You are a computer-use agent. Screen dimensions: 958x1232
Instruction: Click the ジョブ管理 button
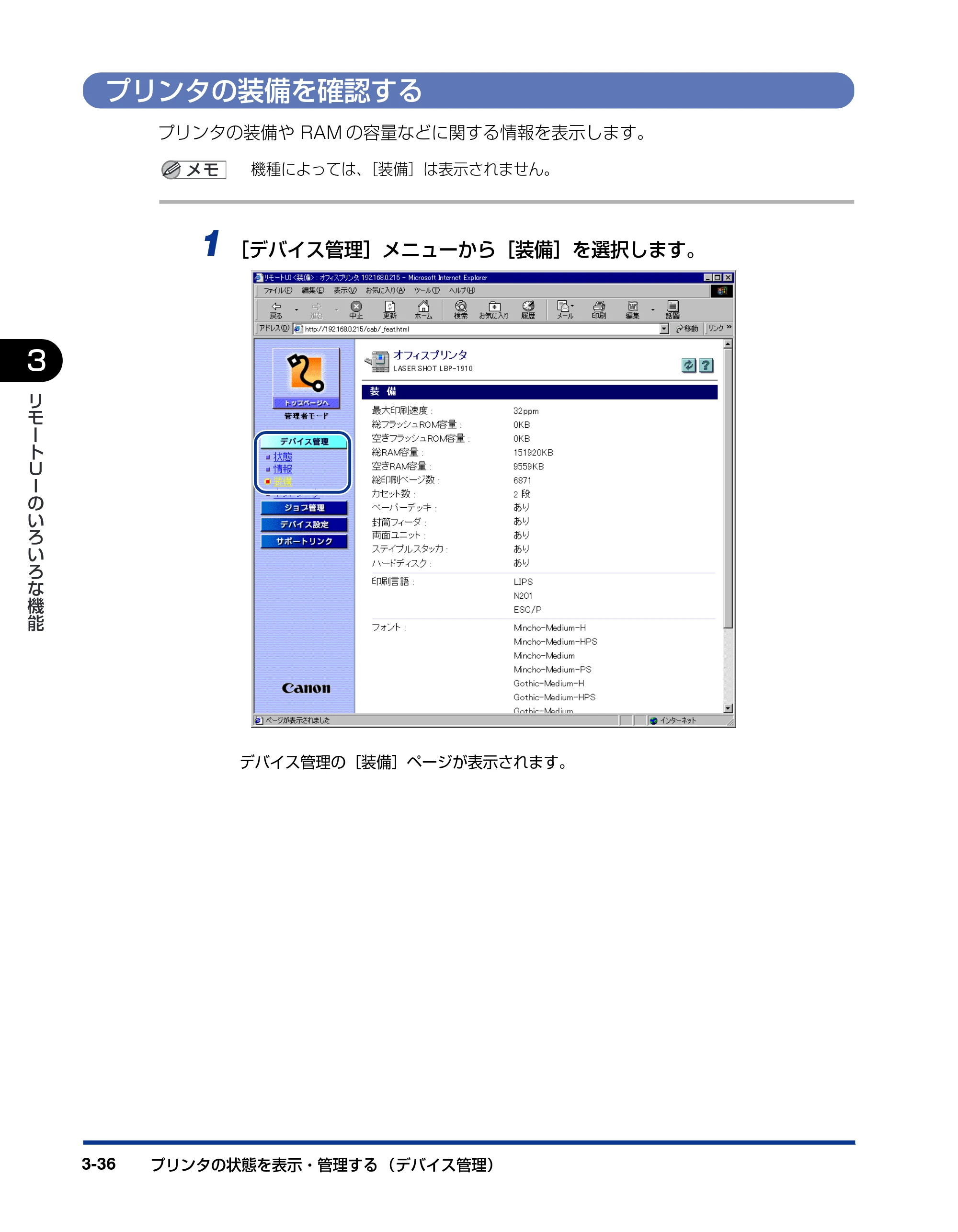pyautogui.click(x=304, y=508)
